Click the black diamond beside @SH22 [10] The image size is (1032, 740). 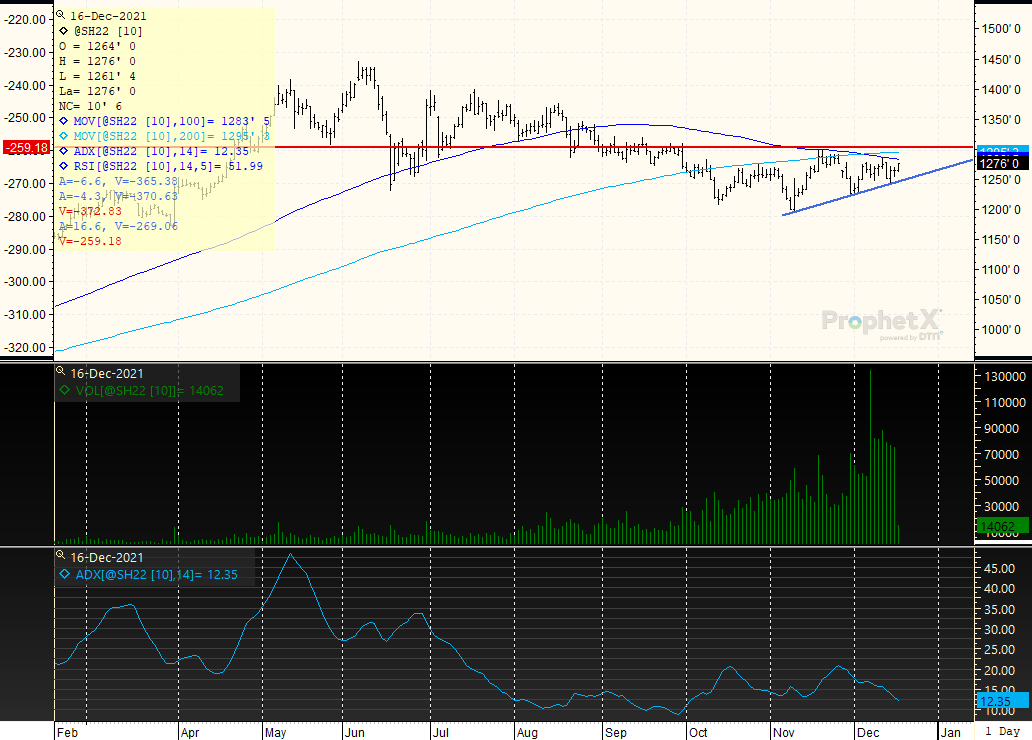[x=65, y=31]
